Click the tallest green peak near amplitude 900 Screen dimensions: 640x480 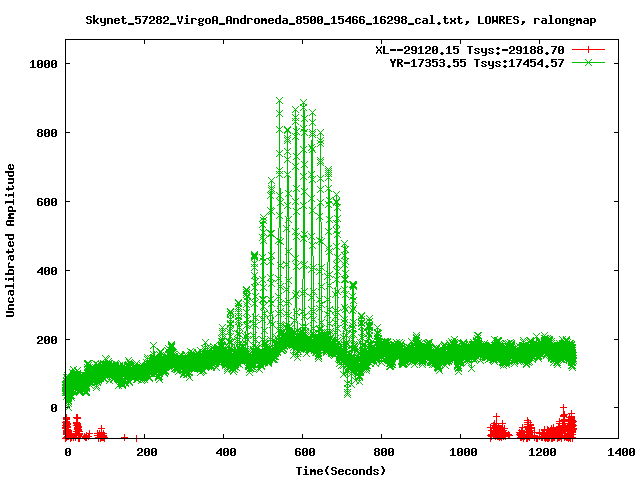(280, 101)
